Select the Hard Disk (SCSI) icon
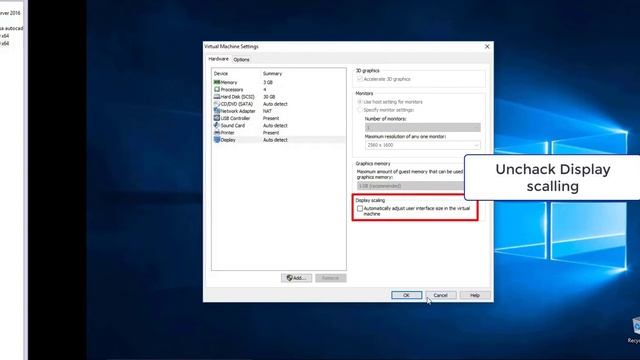 pos(217,97)
